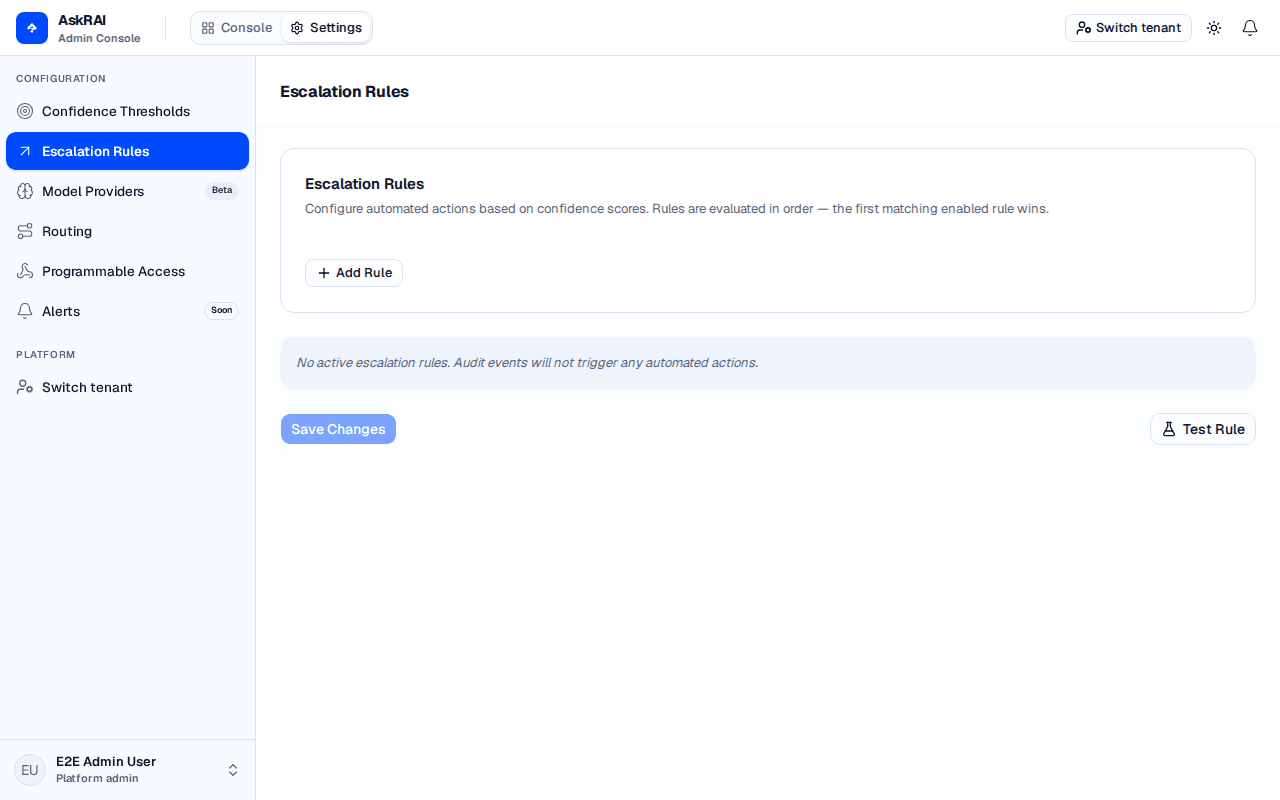Click the Switch tenant button in header
This screenshot has height=800, width=1280.
point(1128,28)
